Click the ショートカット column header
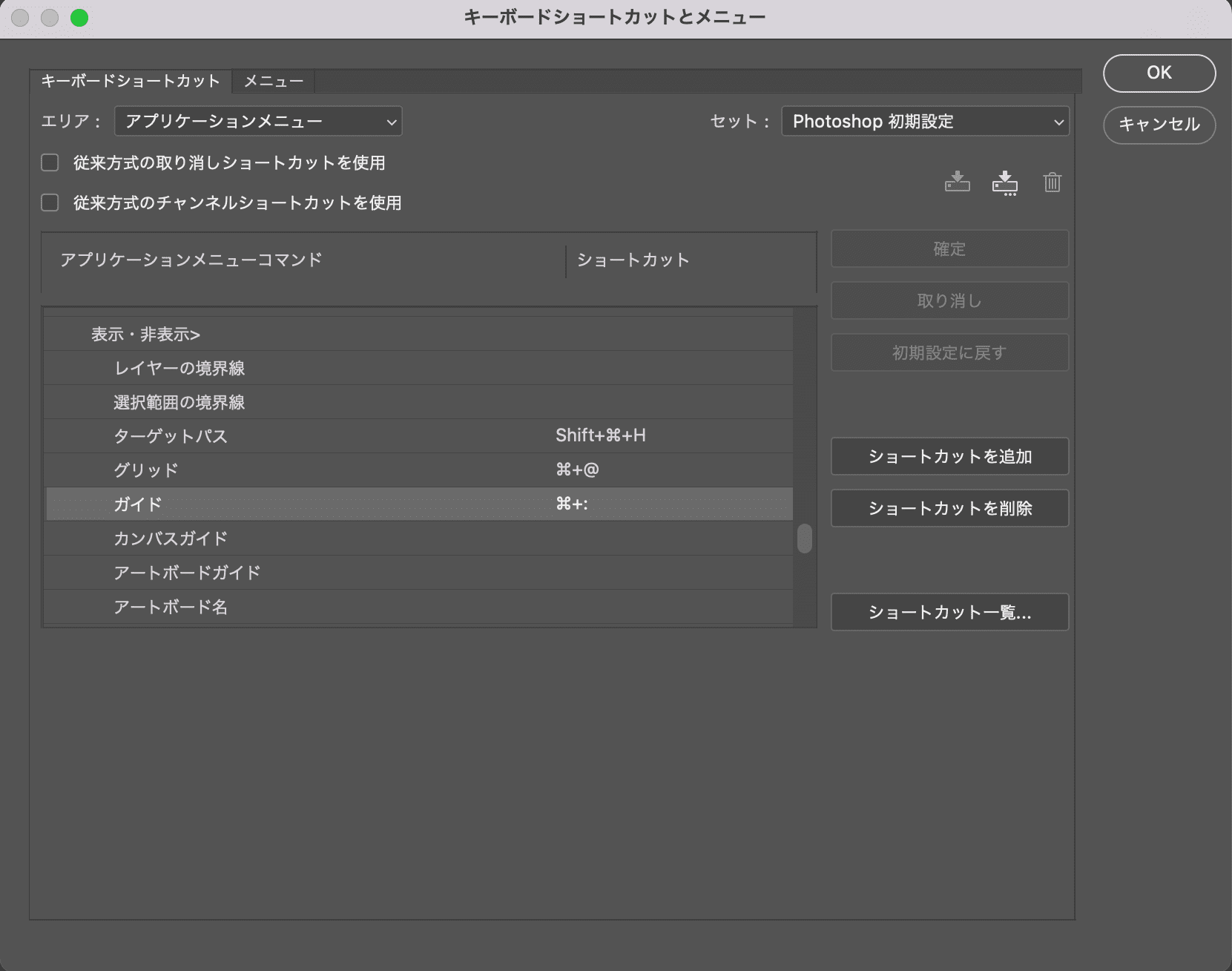1232x971 pixels. click(633, 260)
